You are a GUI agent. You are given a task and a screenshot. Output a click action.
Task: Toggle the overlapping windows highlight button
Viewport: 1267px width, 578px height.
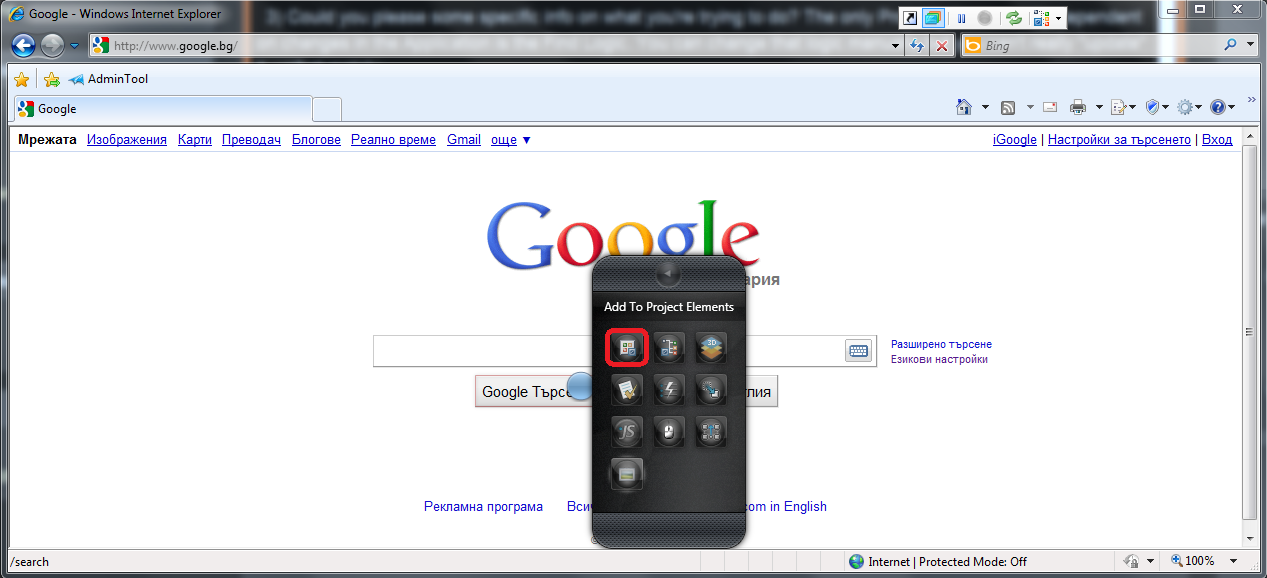pyautogui.click(x=933, y=18)
